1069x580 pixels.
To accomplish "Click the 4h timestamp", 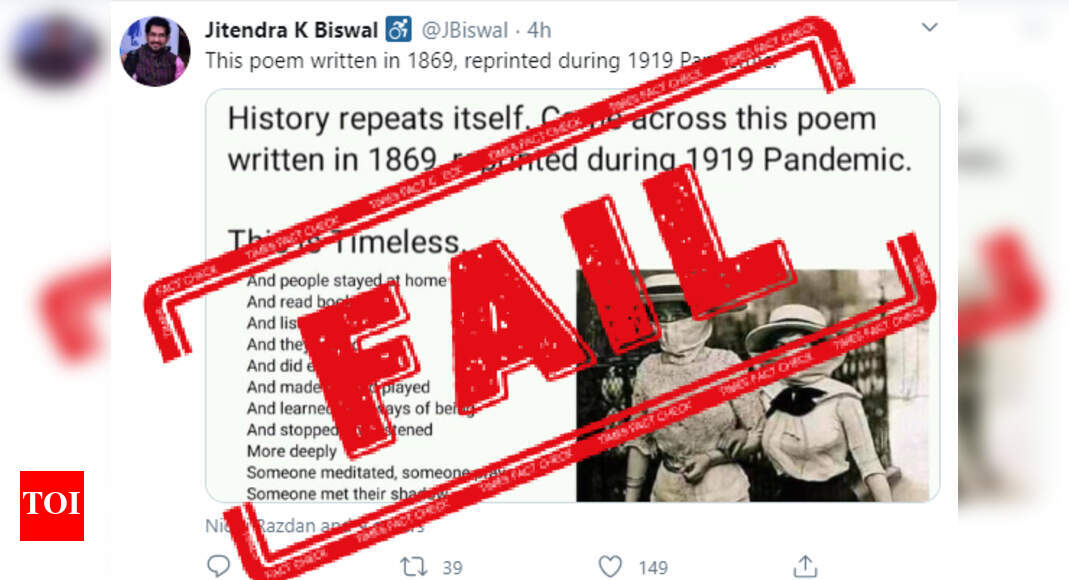I will click(539, 30).
